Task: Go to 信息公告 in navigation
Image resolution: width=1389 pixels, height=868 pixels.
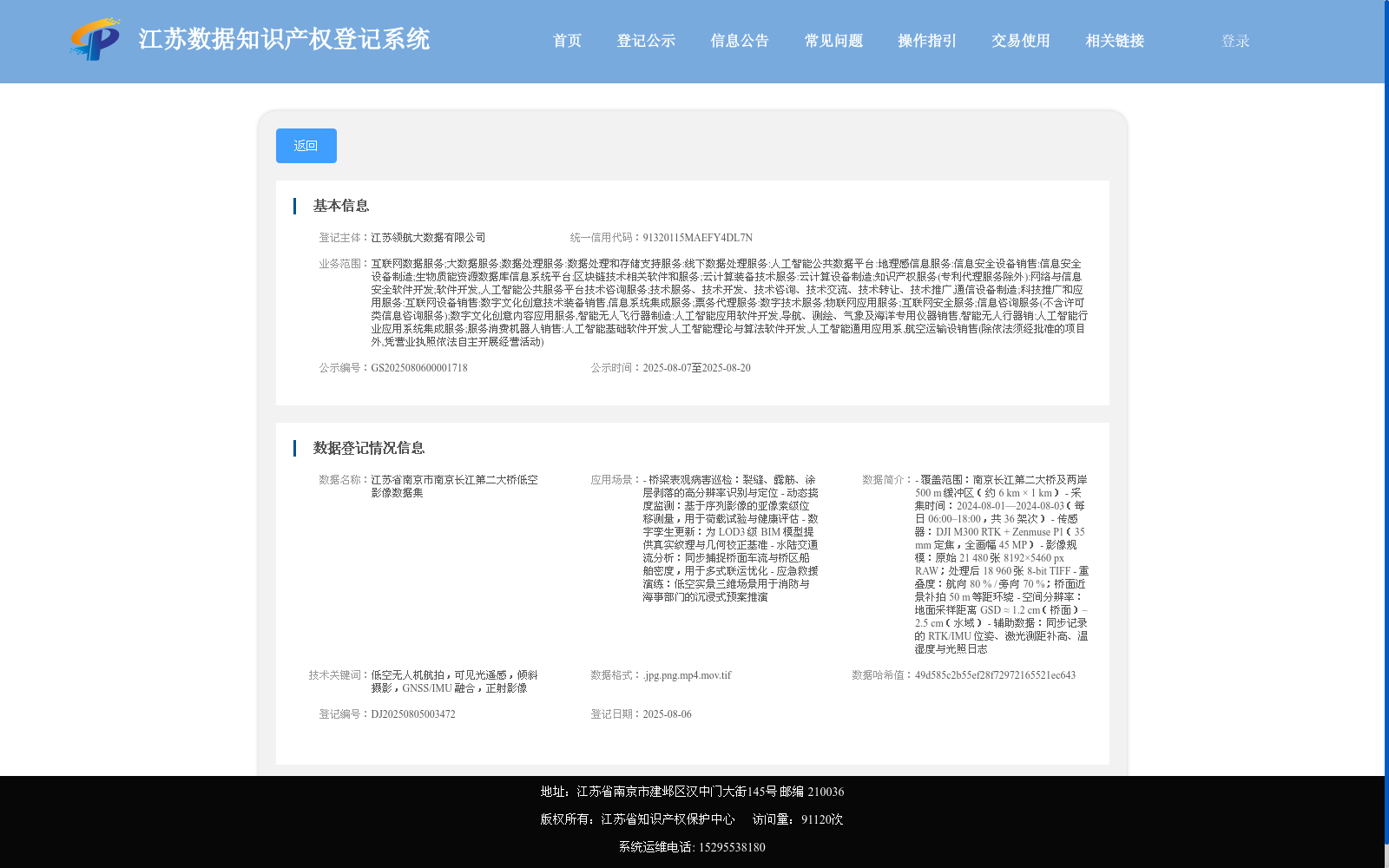Action: point(740,41)
